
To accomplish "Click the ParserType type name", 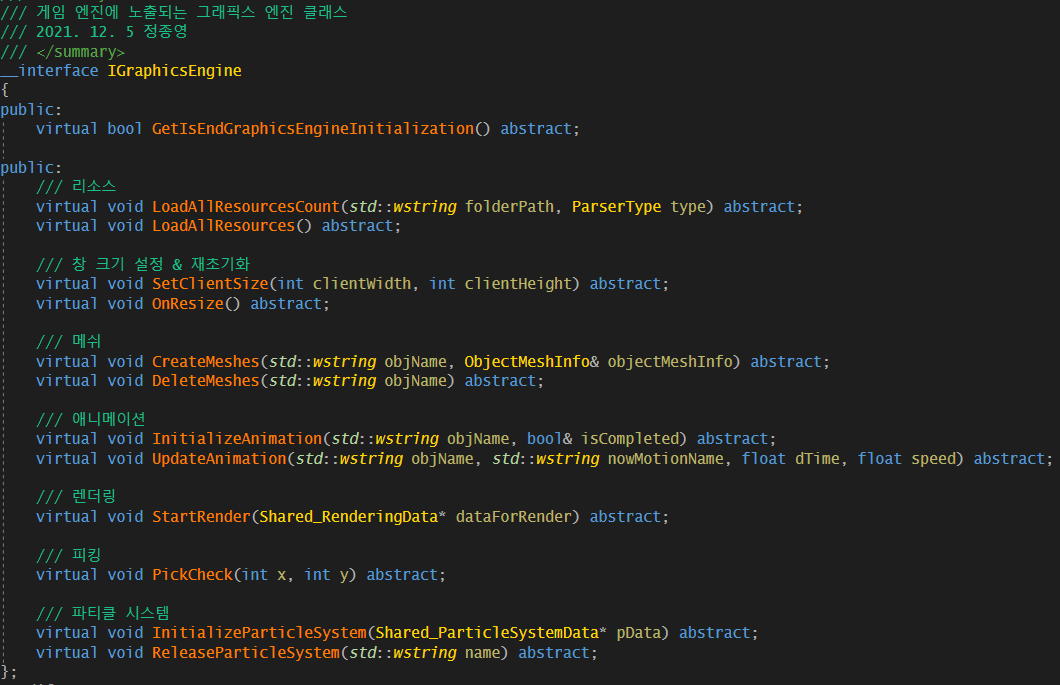I will pos(617,206).
